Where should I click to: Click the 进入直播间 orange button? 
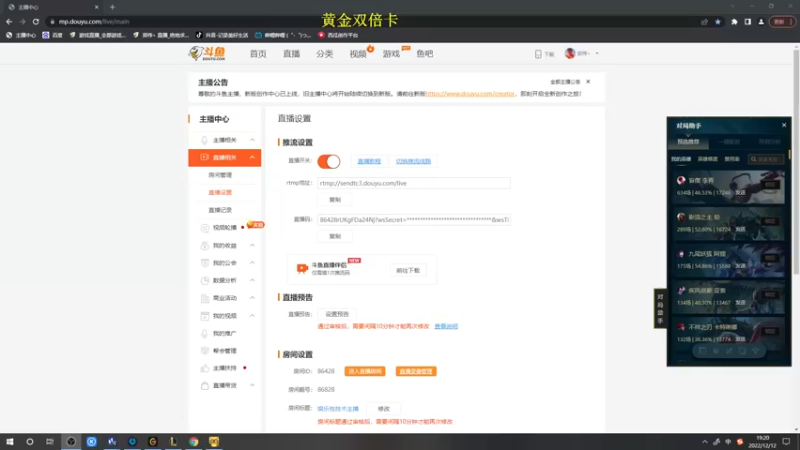pyautogui.click(x=365, y=371)
